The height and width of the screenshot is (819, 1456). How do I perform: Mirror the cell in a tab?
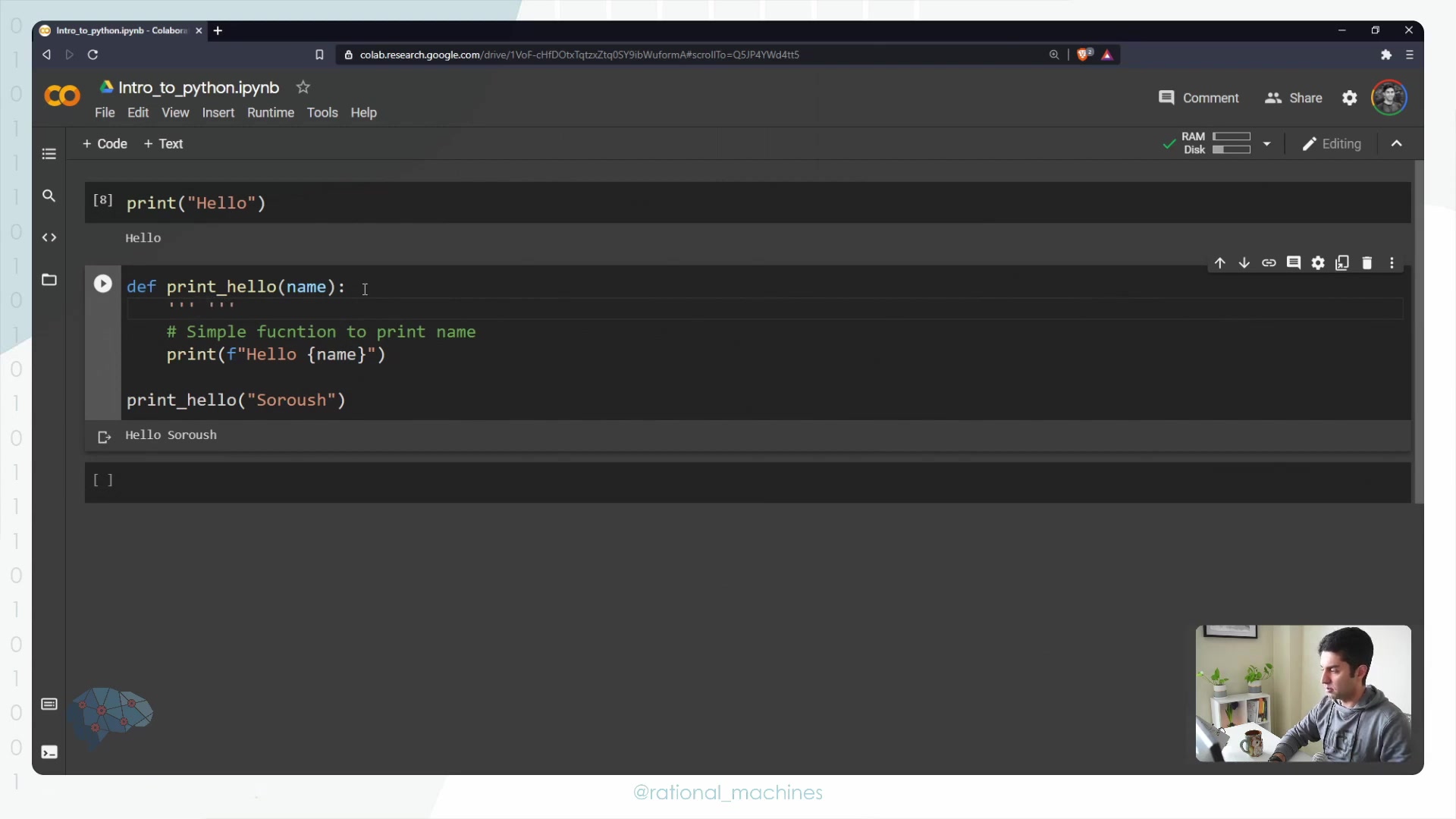[x=1342, y=263]
